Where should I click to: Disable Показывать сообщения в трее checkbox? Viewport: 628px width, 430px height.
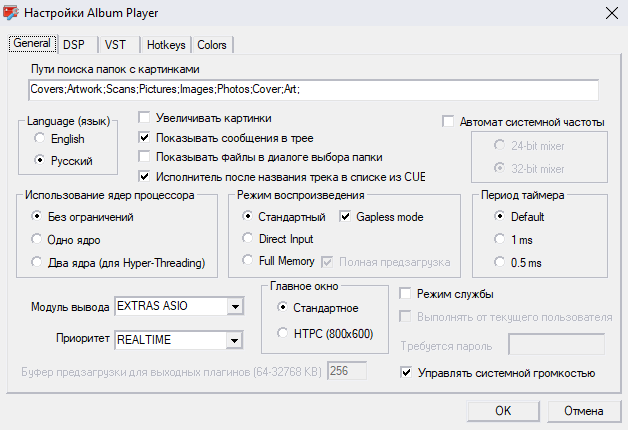145,137
